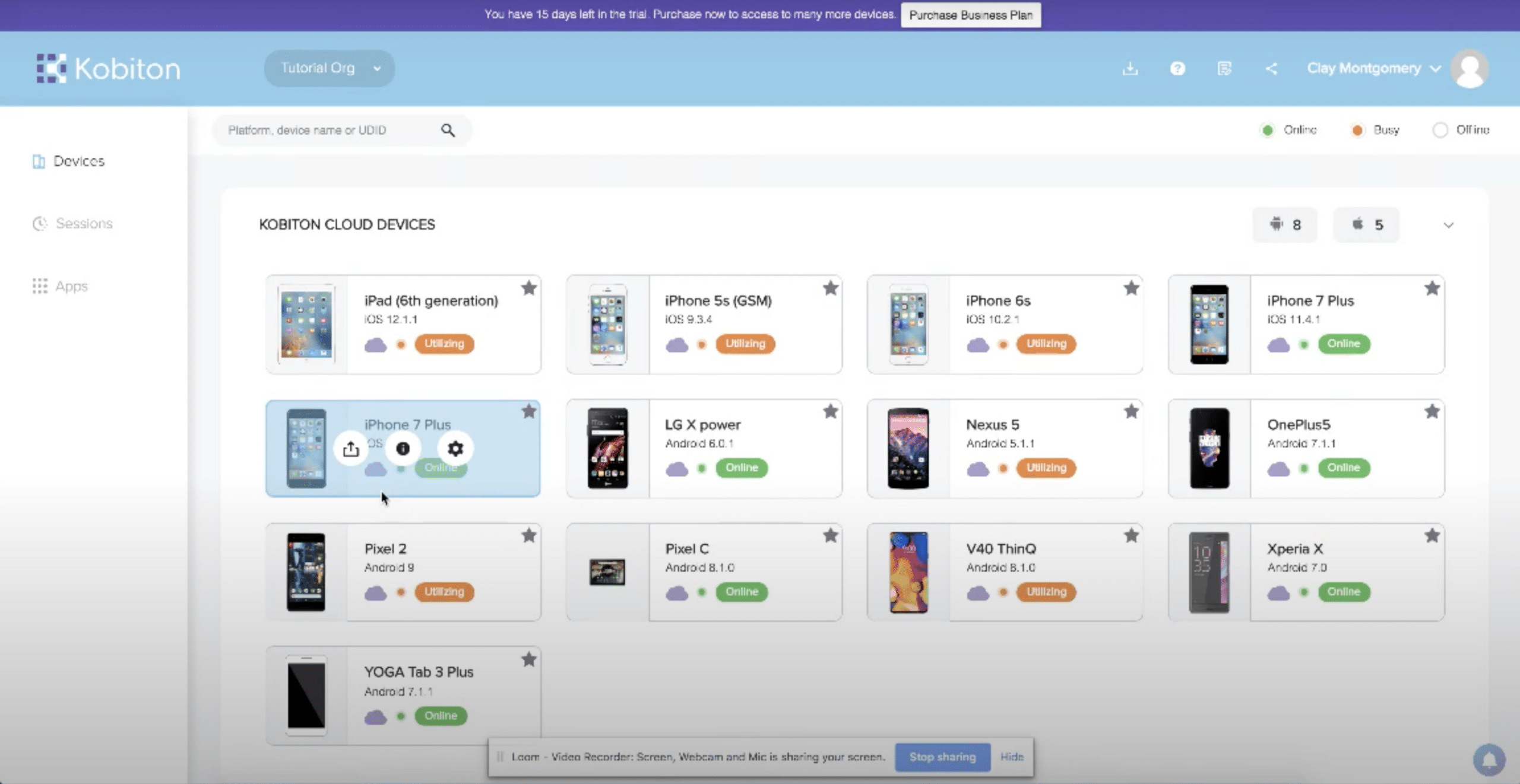
Task: Hide the Loom screen sharing banner
Action: pos(1012,757)
